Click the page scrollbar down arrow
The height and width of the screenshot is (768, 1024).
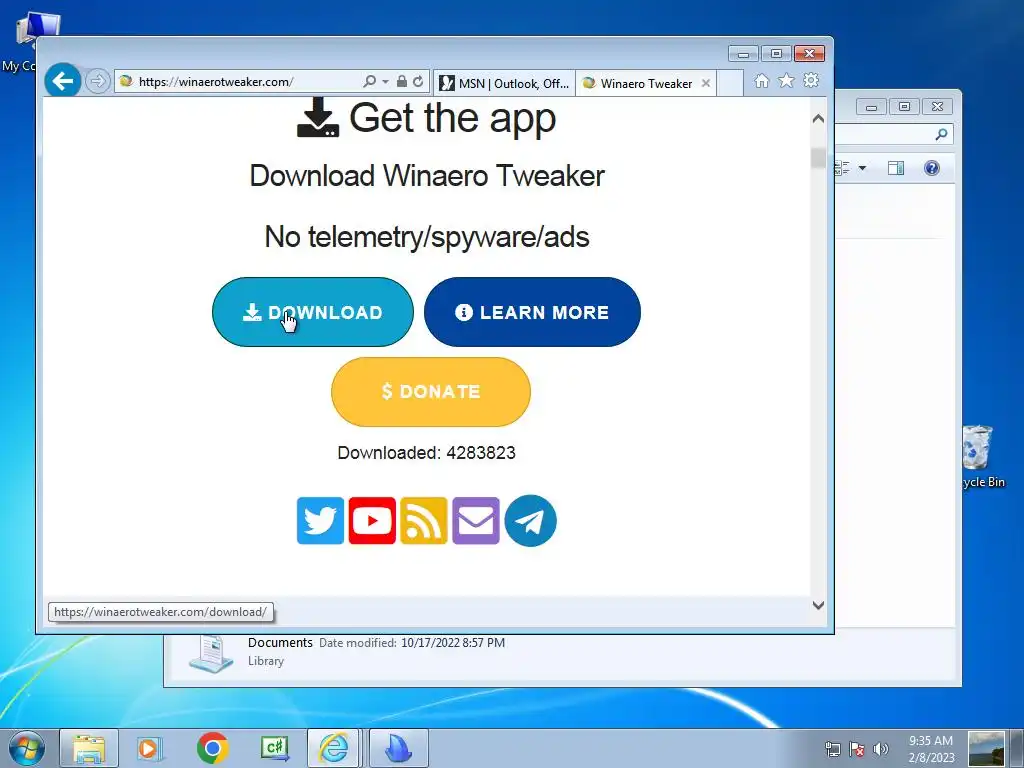818,605
